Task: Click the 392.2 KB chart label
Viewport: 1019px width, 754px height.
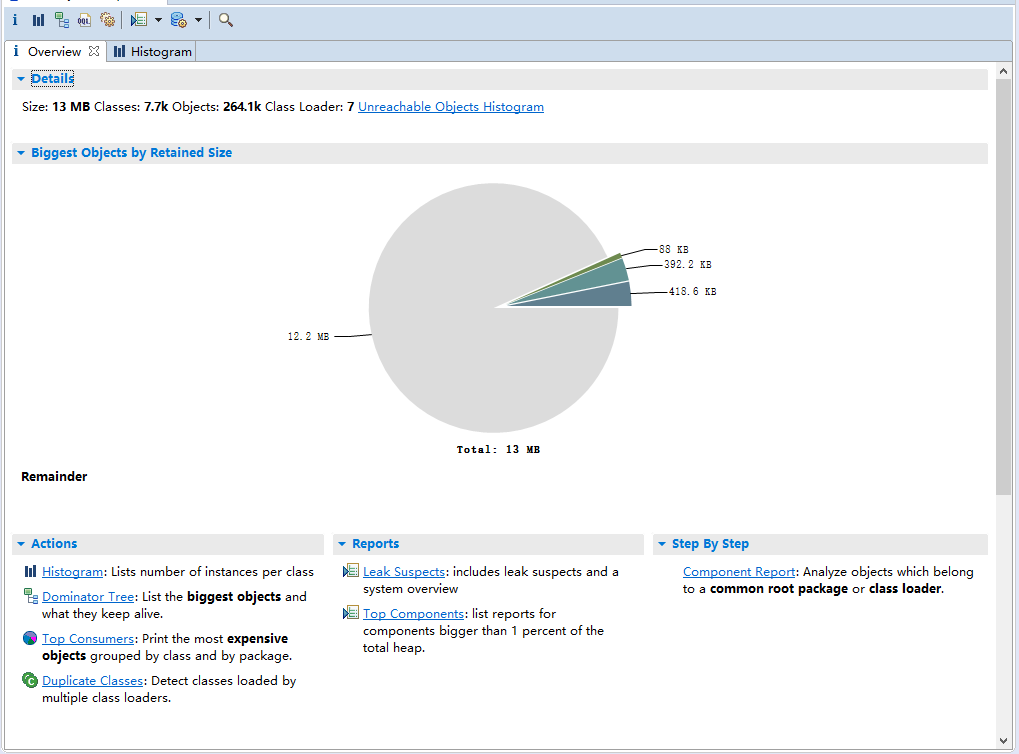Action: [688, 264]
